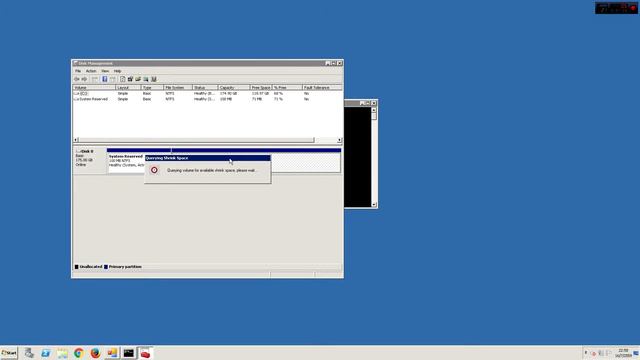Open the Start menu
This screenshot has height=360, width=640.
point(9,353)
